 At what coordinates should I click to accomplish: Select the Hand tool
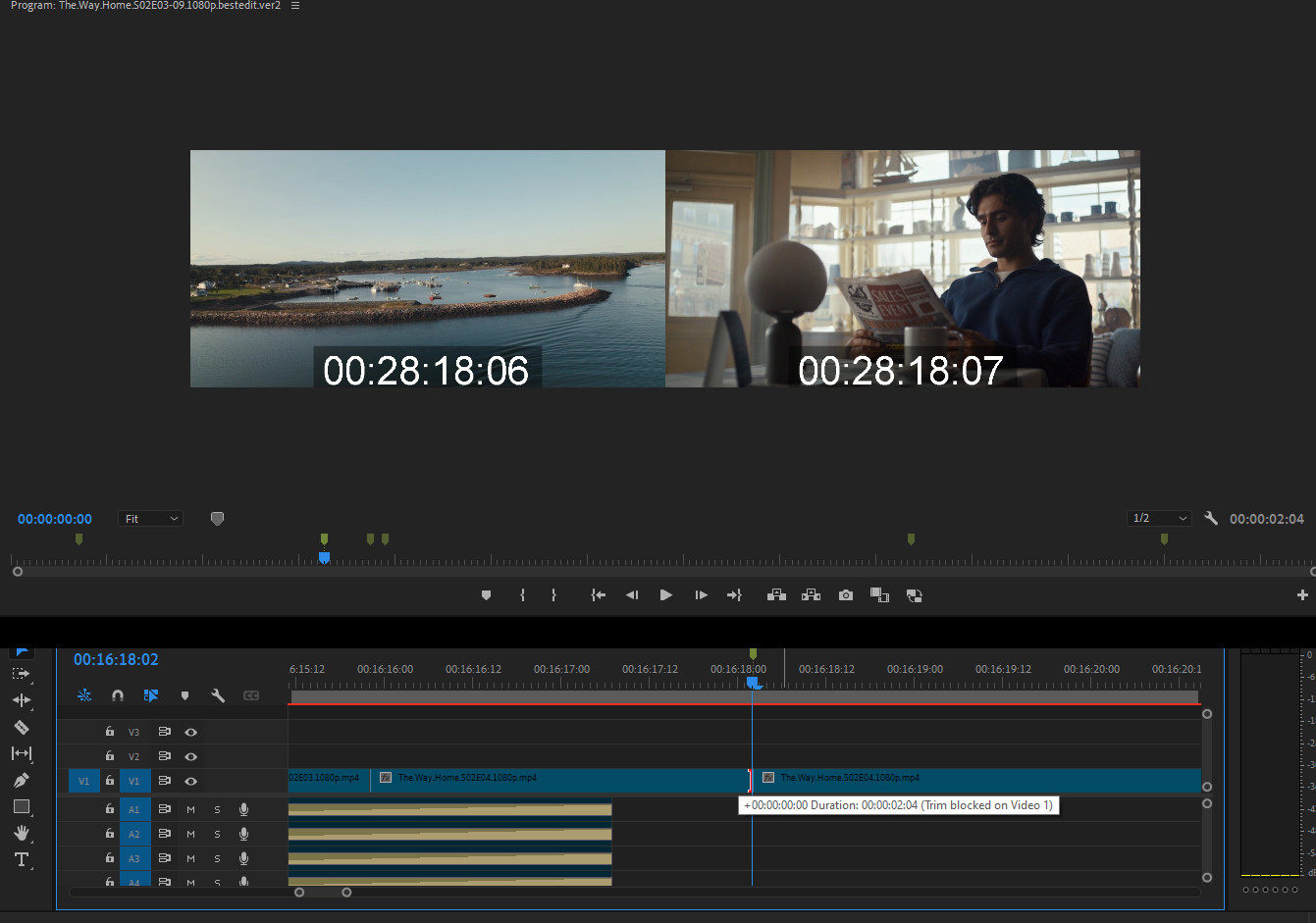pyautogui.click(x=21, y=833)
